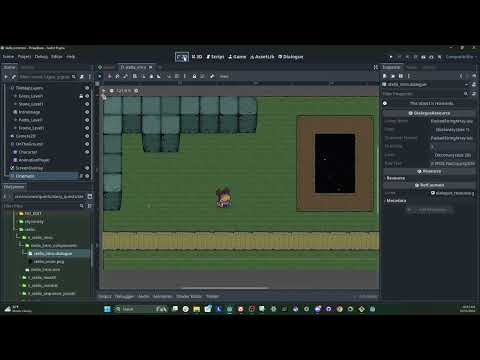This screenshot has width=480, height=360.
Task: Open the Scene menu
Action: click(8, 57)
